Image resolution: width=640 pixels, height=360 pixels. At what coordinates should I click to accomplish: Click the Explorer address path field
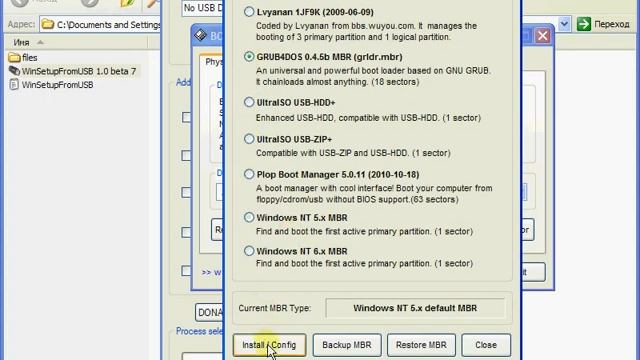pos(100,24)
